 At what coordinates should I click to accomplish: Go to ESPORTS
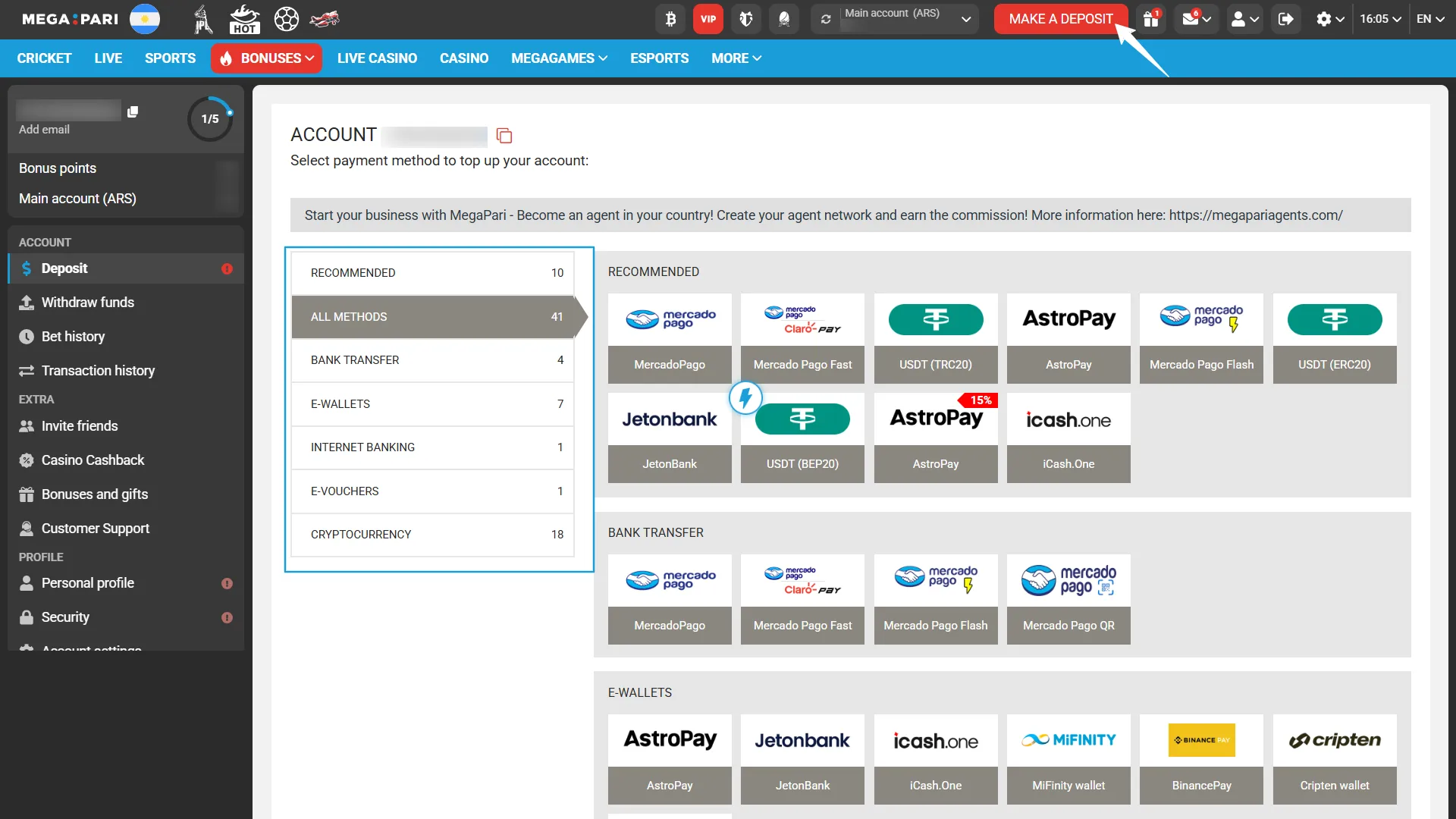659,58
